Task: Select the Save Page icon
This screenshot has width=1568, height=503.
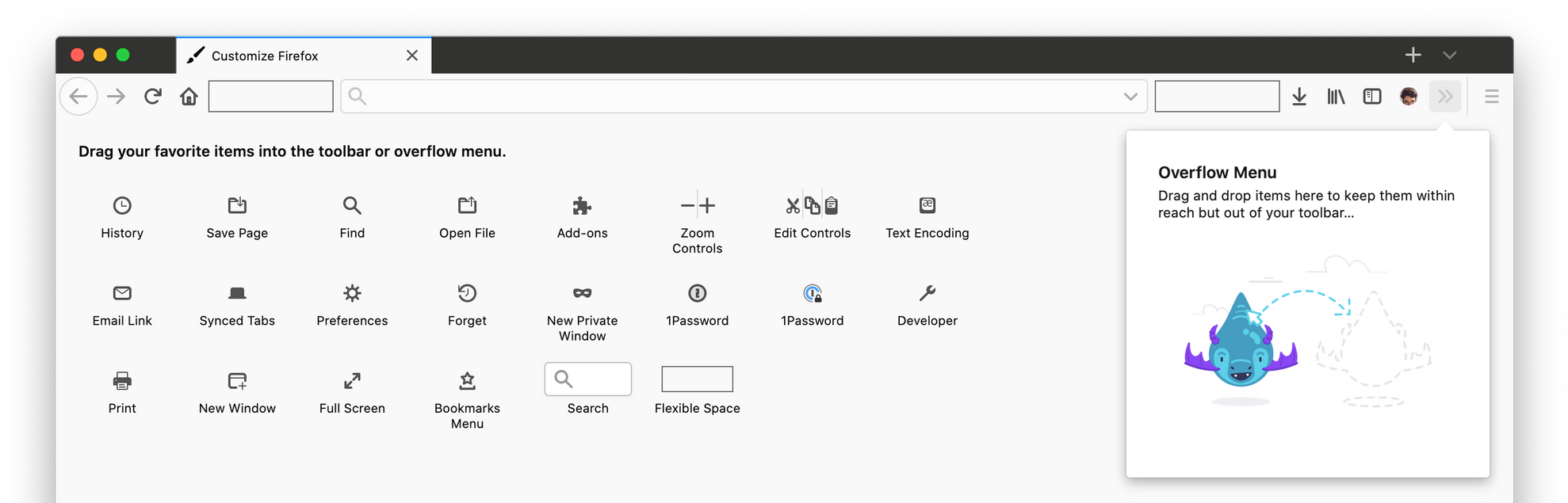Action: point(237,205)
